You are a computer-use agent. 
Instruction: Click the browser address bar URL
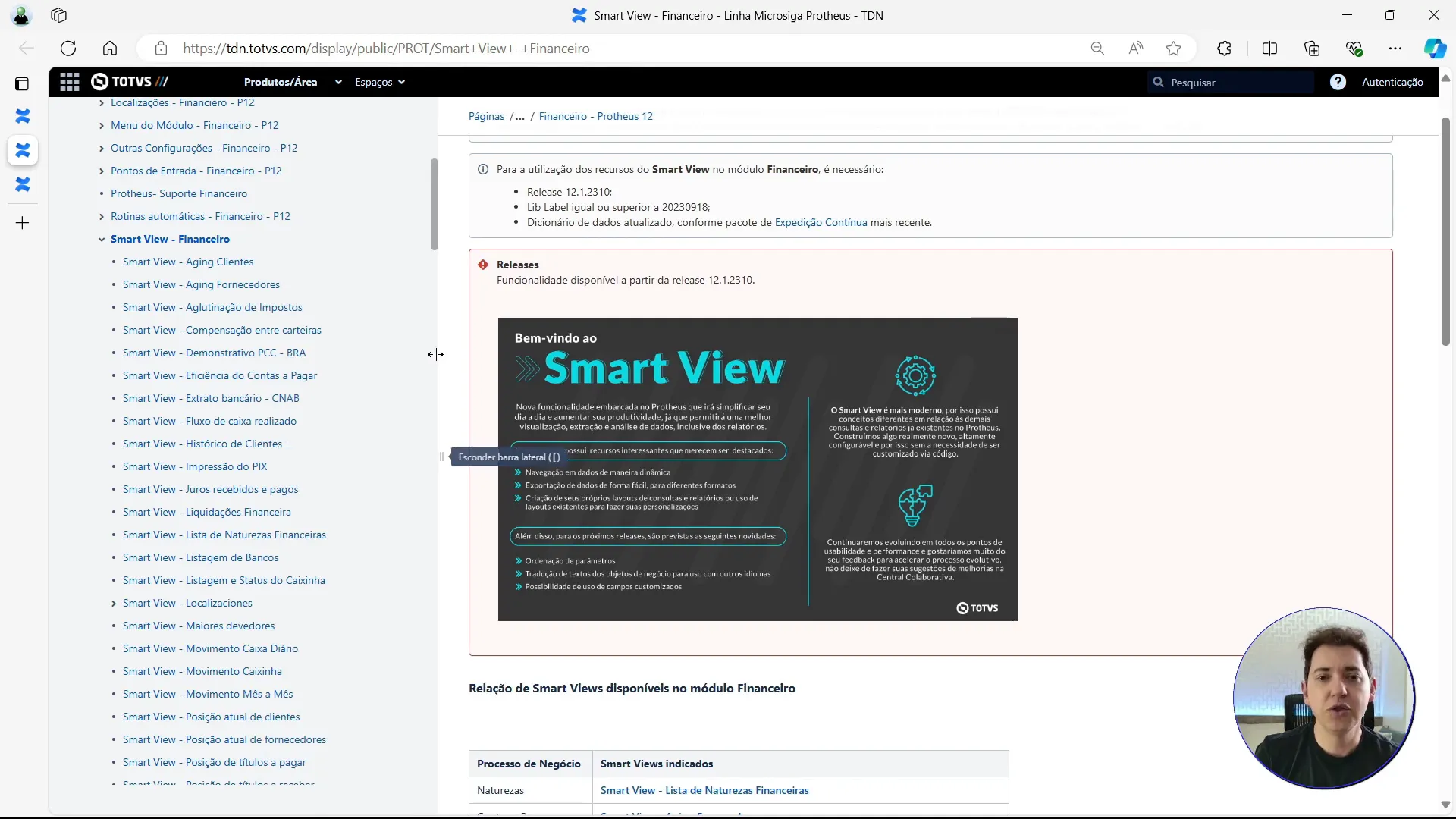[386, 49]
